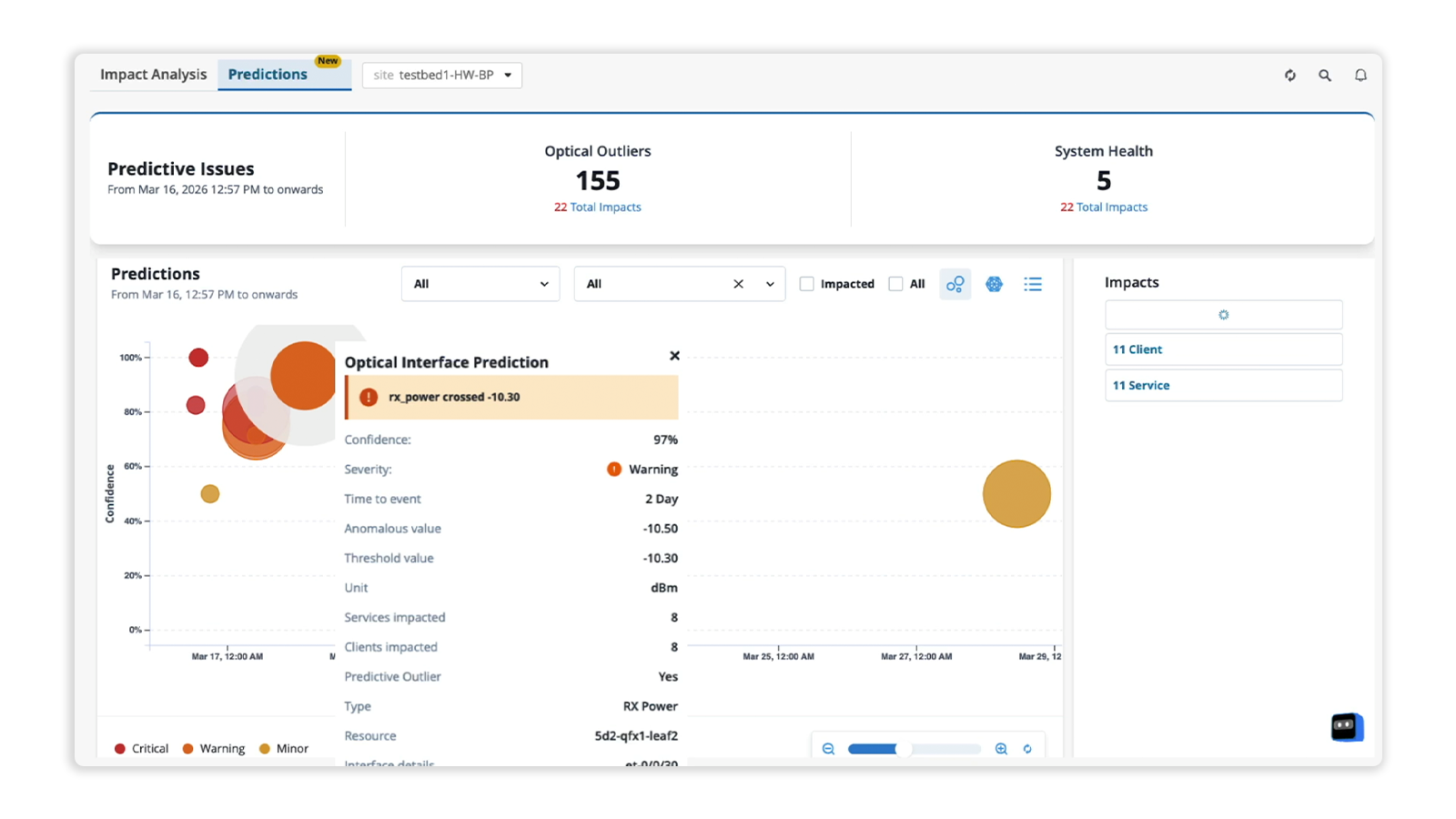Toggle the All checkbox
Viewport: 1456px width, 819px height.
pyautogui.click(x=895, y=284)
